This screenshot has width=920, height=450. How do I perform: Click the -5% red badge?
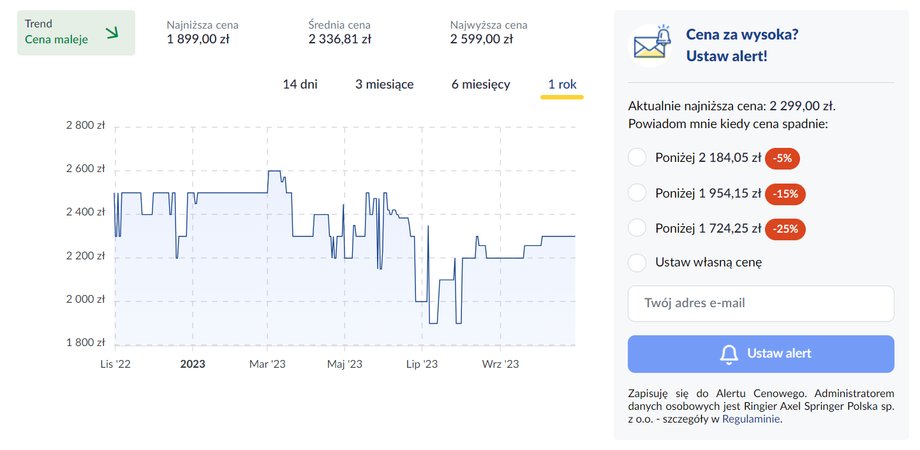click(x=782, y=158)
